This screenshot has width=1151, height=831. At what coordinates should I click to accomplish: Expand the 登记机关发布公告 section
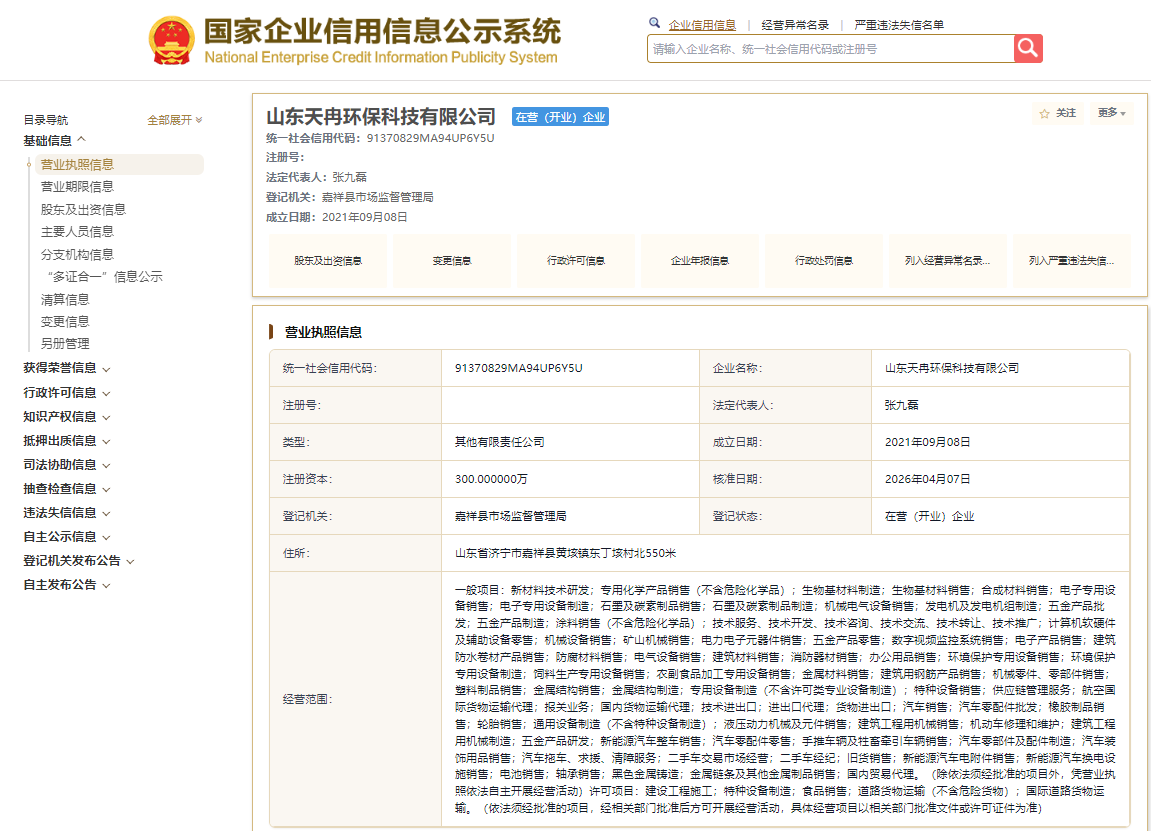coord(79,561)
